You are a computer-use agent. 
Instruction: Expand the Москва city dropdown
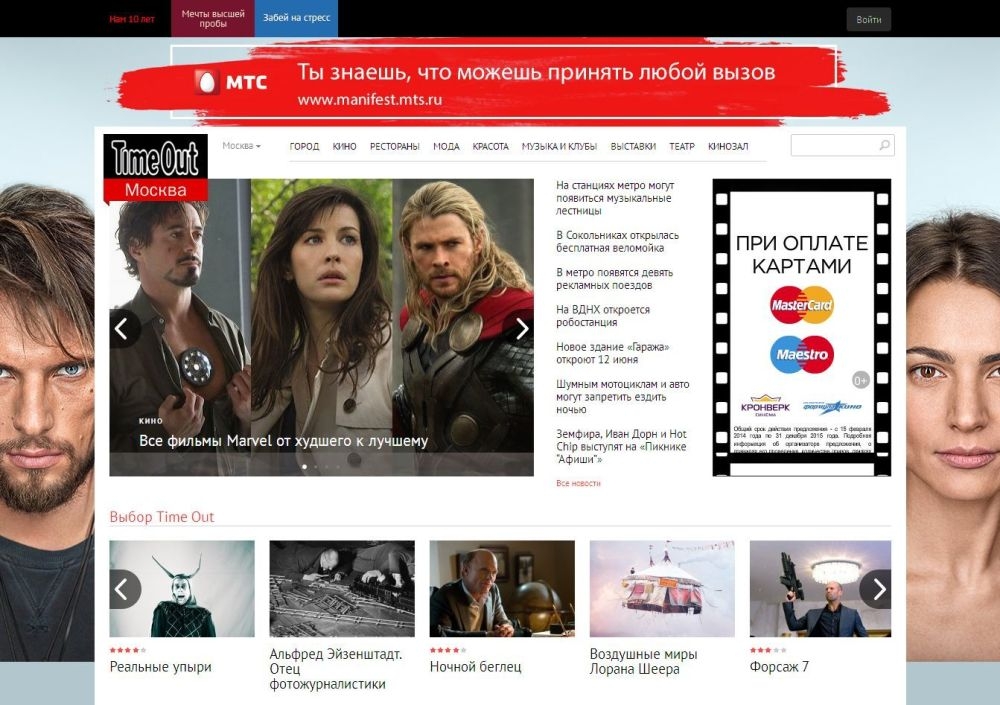pos(241,146)
